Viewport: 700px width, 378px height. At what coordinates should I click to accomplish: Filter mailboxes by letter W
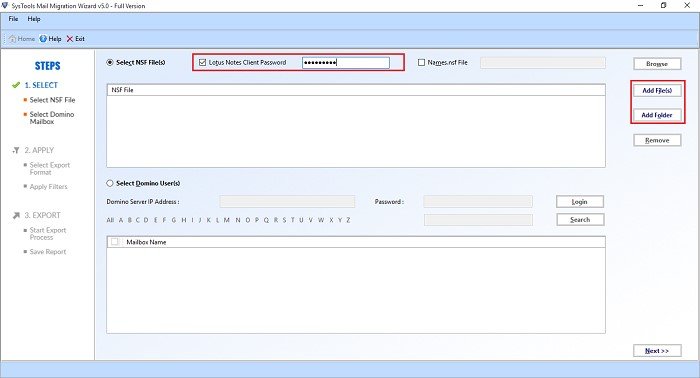click(x=321, y=220)
